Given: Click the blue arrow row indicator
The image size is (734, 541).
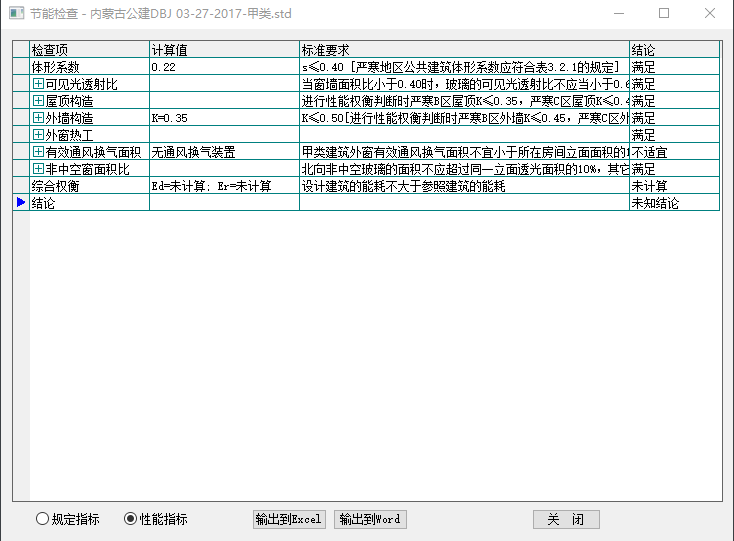Looking at the screenshot, I should click(x=21, y=203).
